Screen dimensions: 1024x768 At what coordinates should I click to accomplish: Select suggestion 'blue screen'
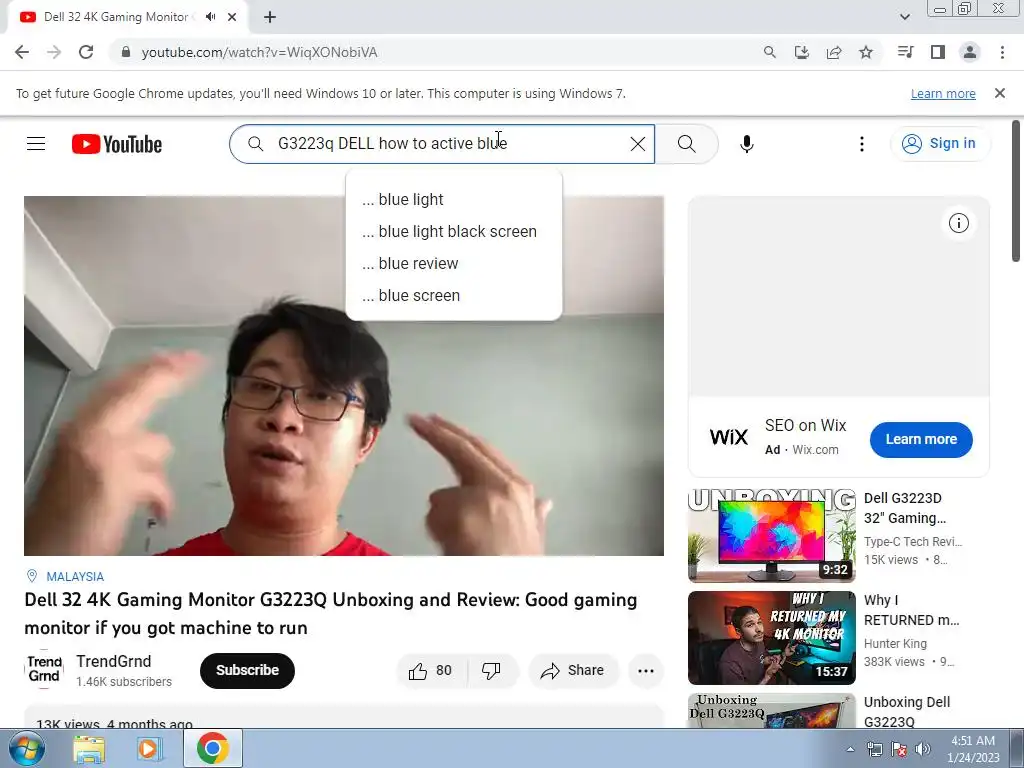(454, 295)
